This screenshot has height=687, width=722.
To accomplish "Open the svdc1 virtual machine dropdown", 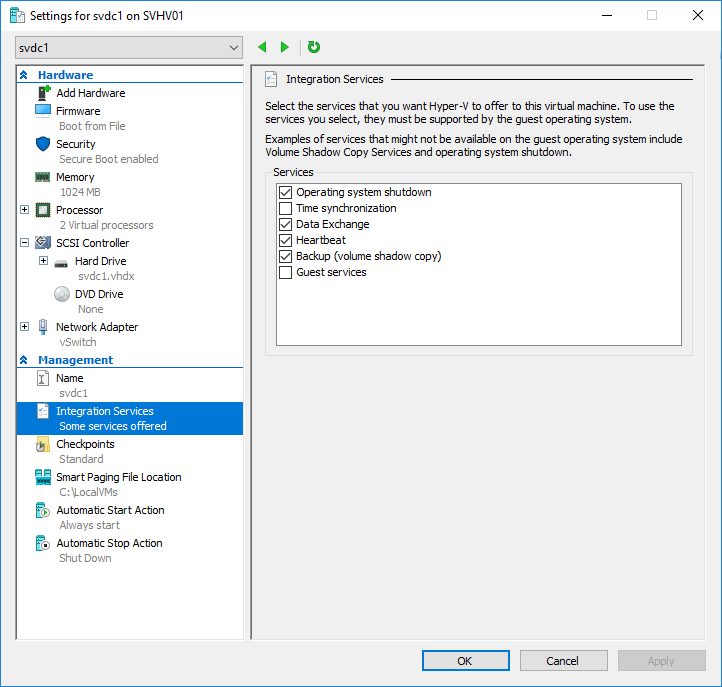I will (x=129, y=47).
